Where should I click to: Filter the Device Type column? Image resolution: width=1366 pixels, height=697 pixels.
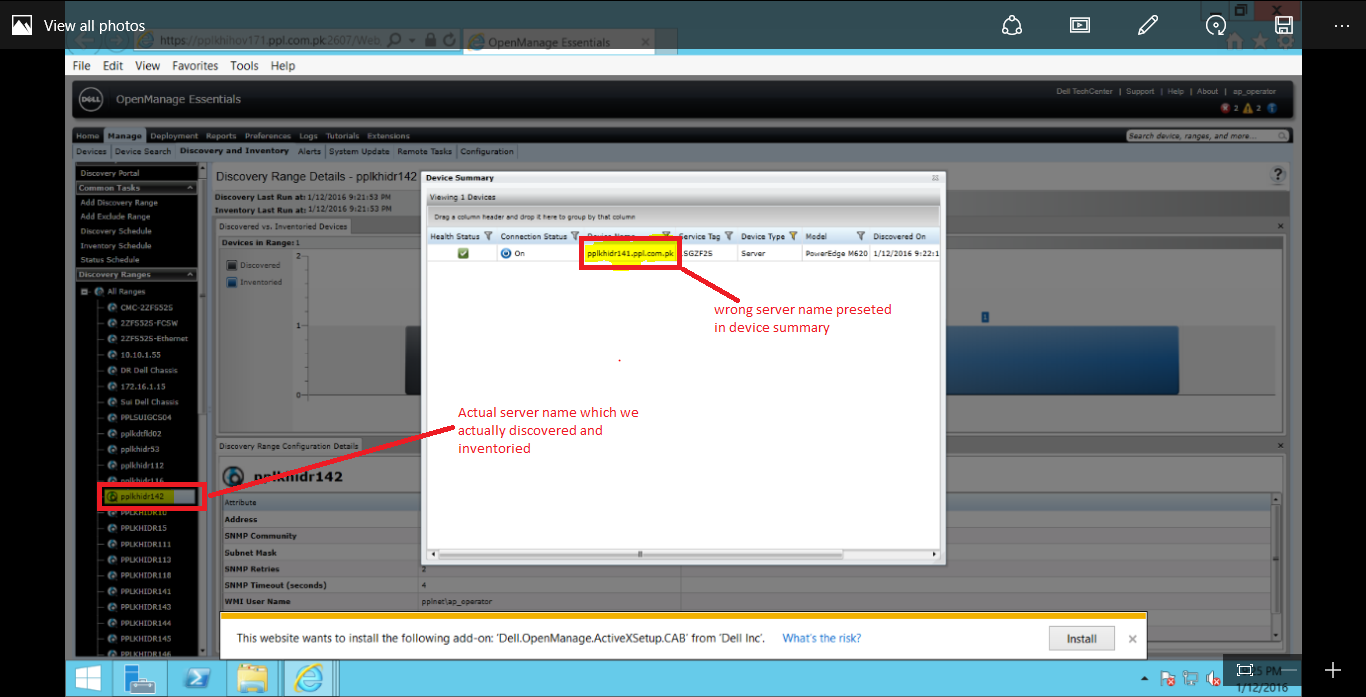point(793,236)
